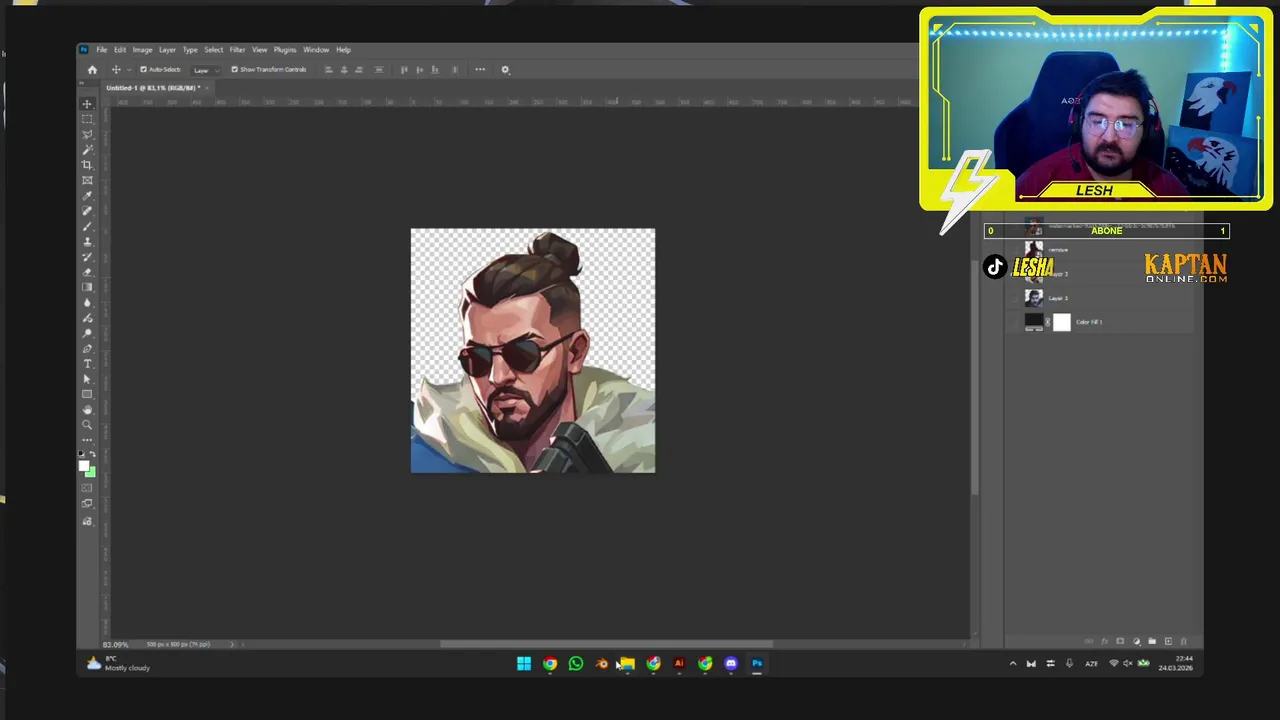Select the Path Selection arrow tool
The width and height of the screenshot is (1280, 720).
pos(87,379)
